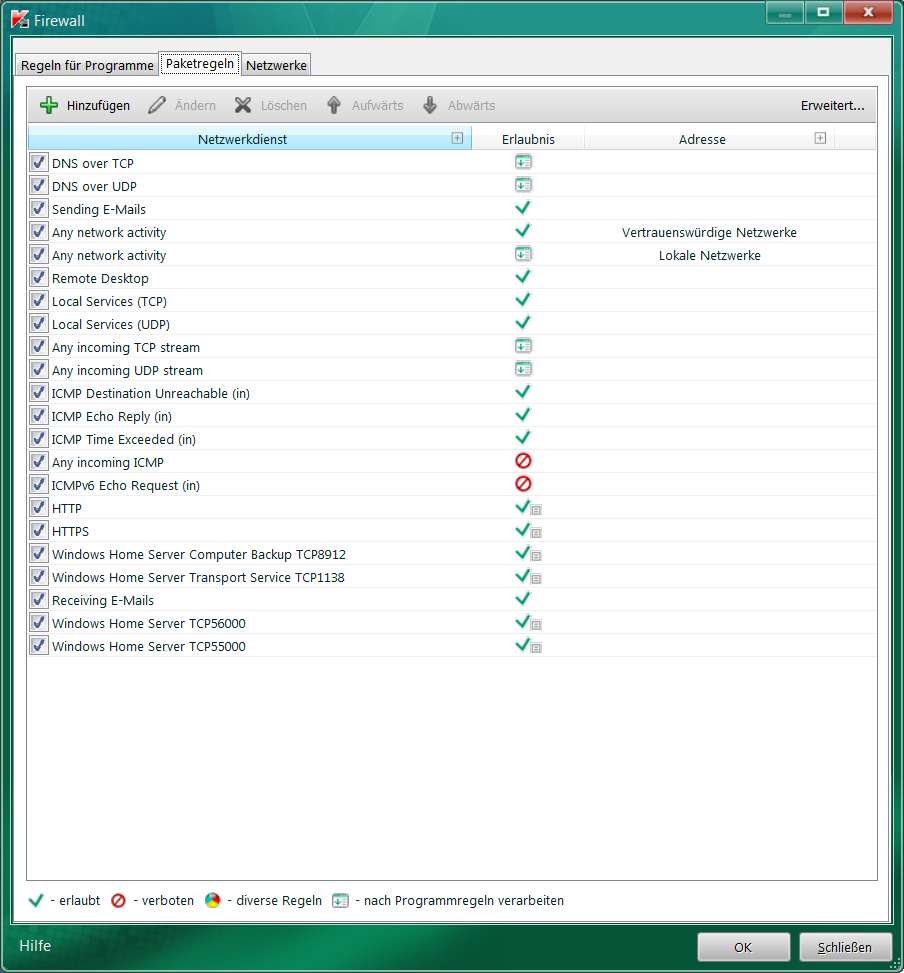Click allowed checkmark for ICMP Echo Reply
Screen dimensions: 904x973
click(x=523, y=415)
